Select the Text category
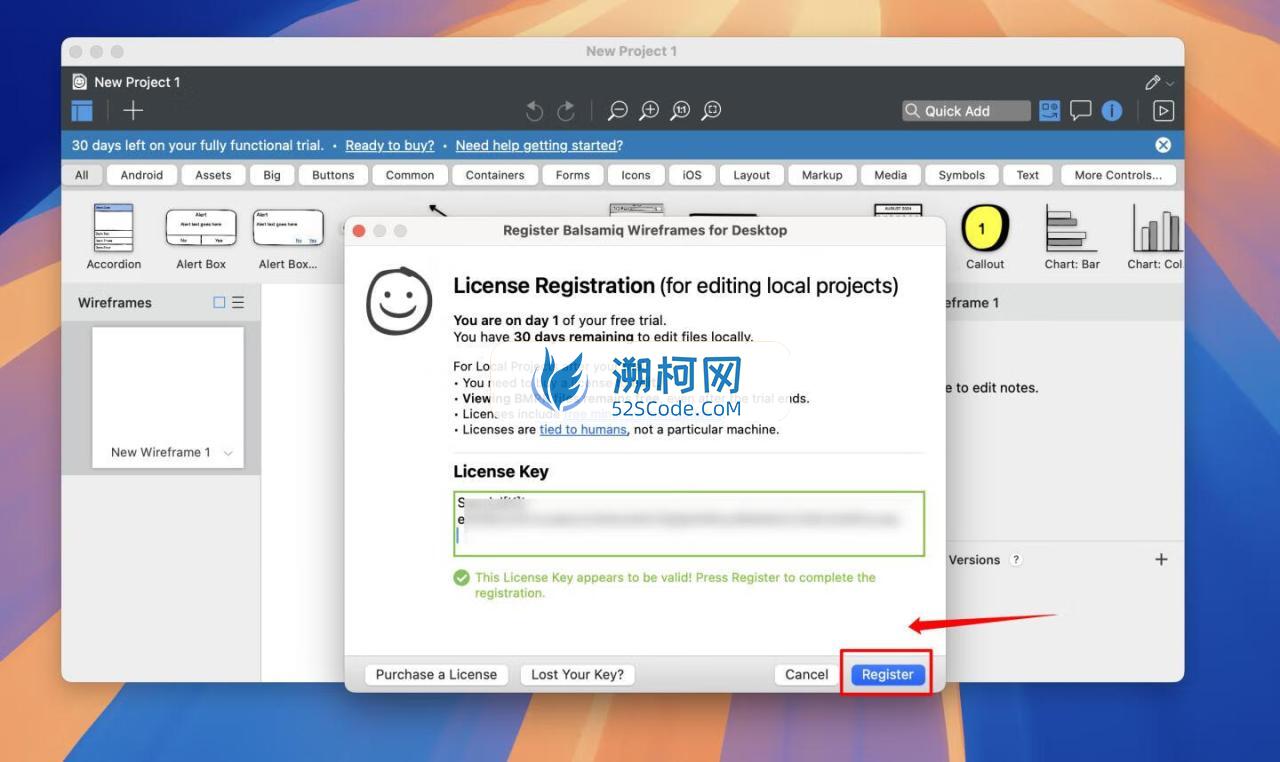This screenshot has height=762, width=1280. point(1028,175)
